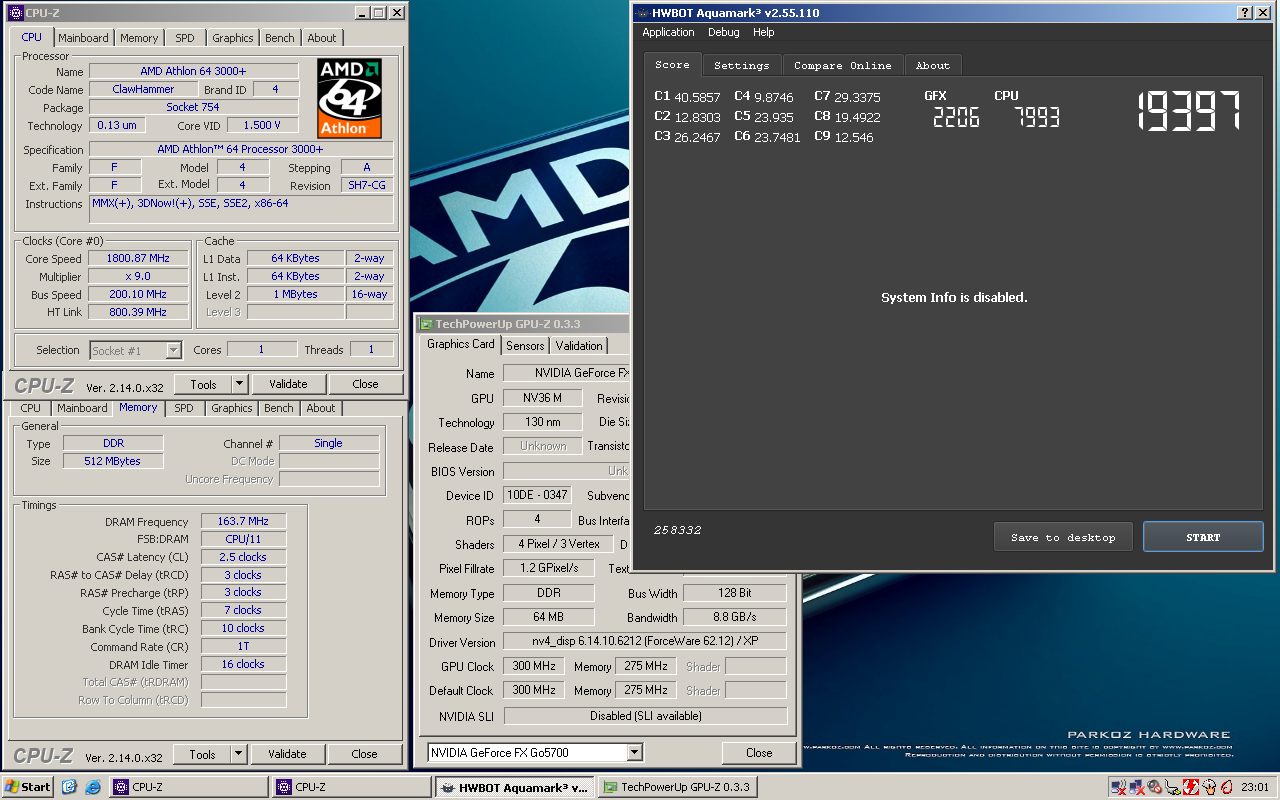The width and height of the screenshot is (1280, 800).
Task: Open the Settings tab in HWBOT Aquamark
Action: click(x=742, y=65)
